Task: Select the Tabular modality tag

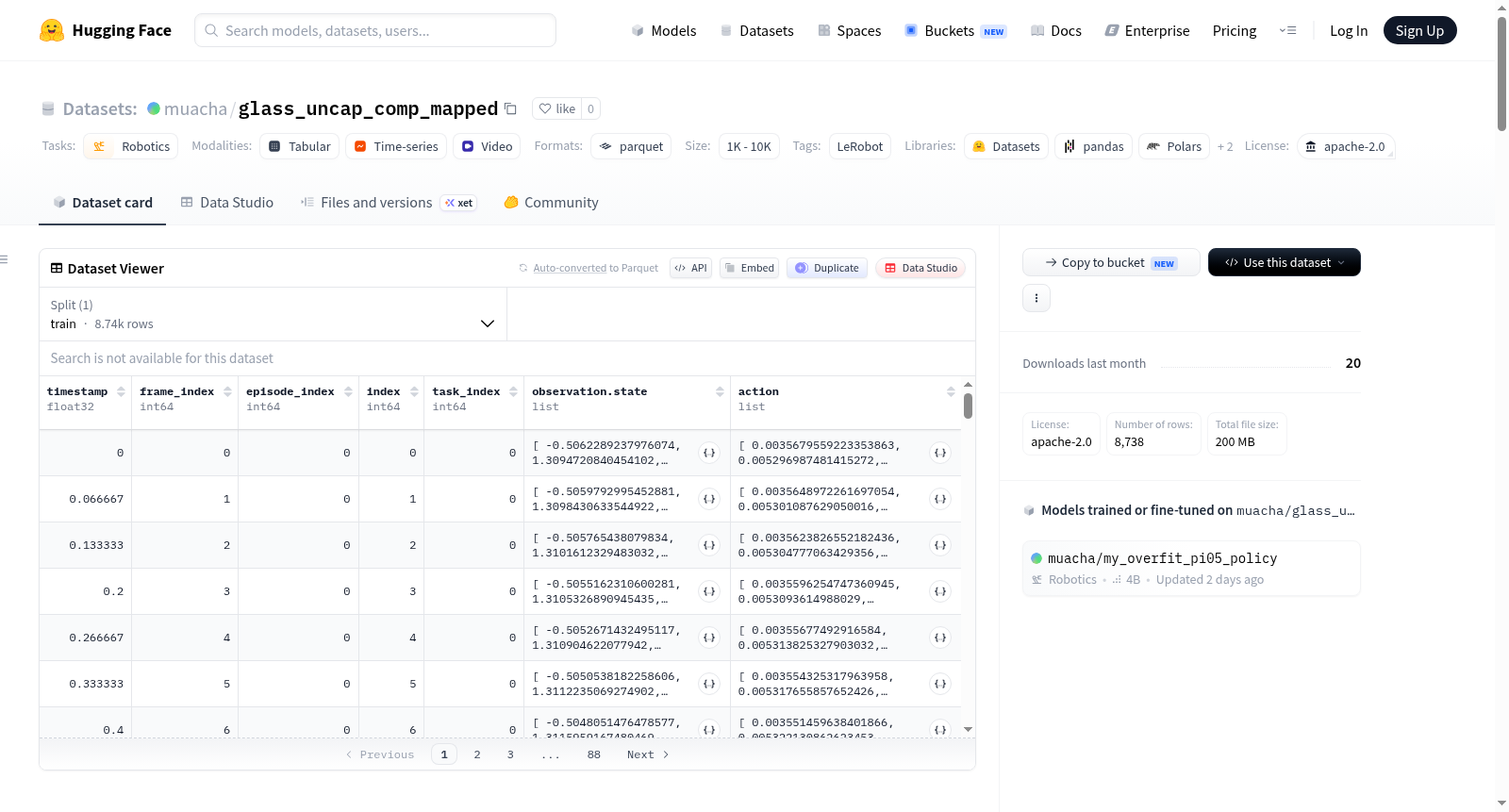Action: tap(299, 146)
